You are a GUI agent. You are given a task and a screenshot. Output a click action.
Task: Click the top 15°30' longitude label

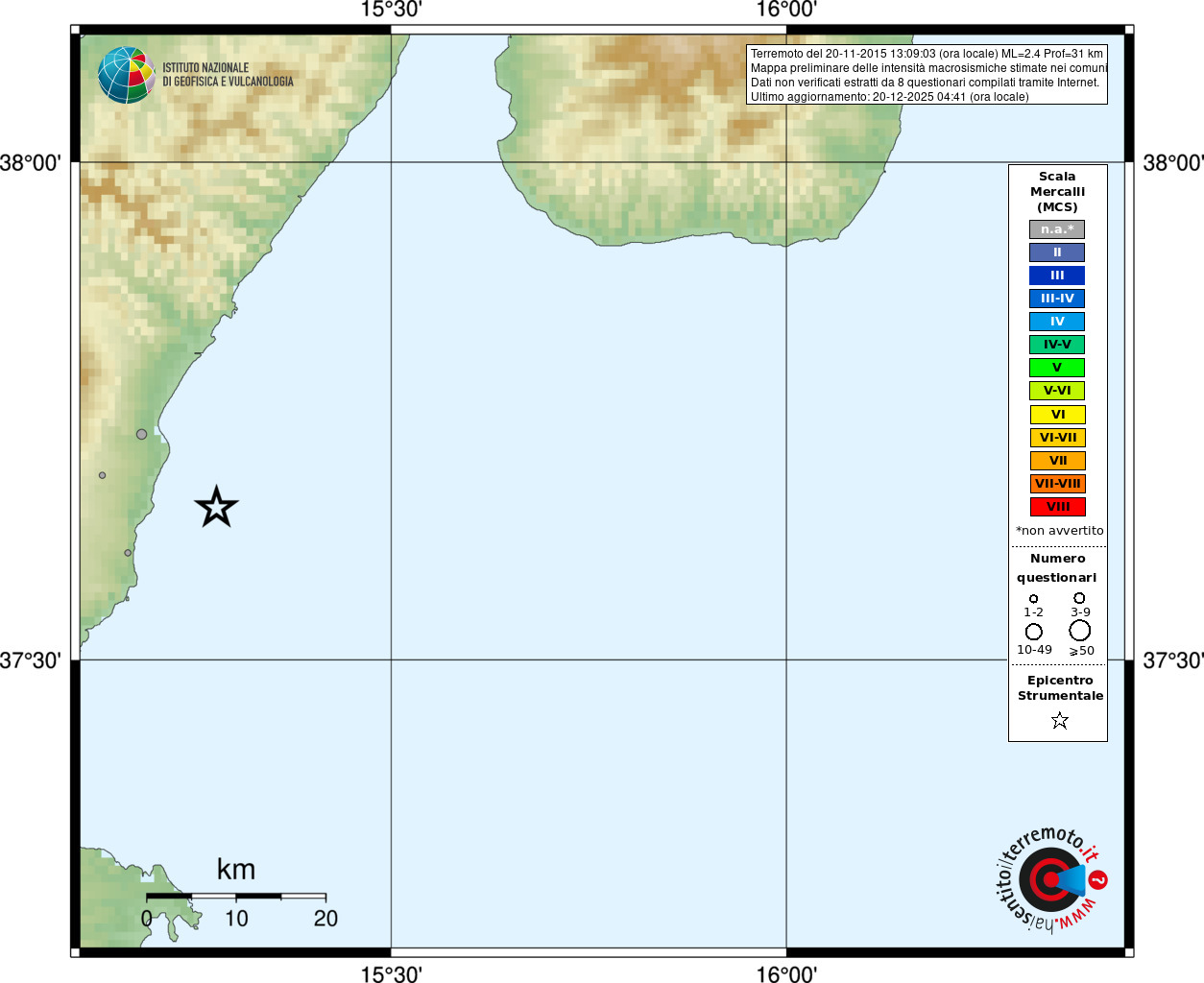[391, 10]
